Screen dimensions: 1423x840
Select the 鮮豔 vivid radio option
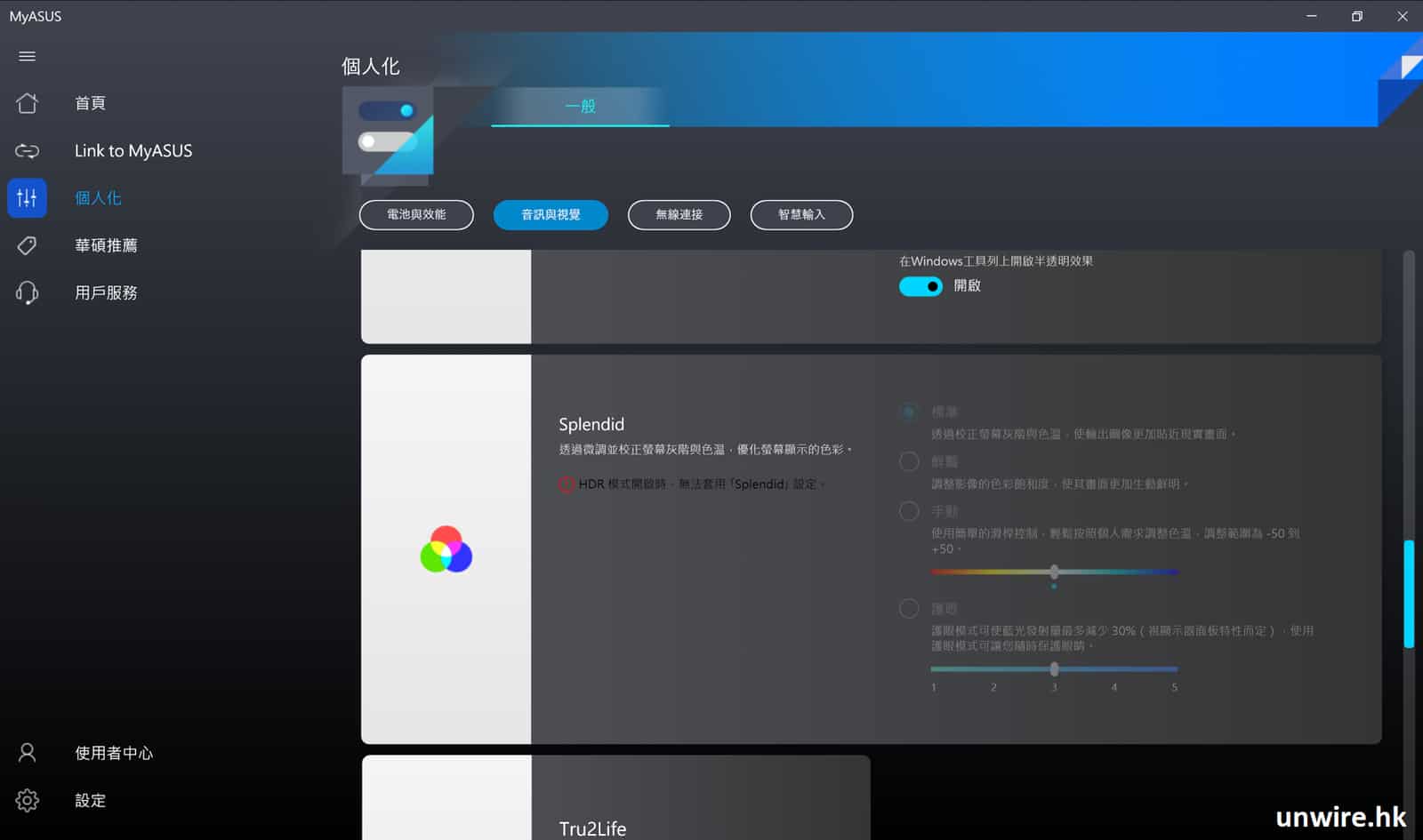click(909, 461)
